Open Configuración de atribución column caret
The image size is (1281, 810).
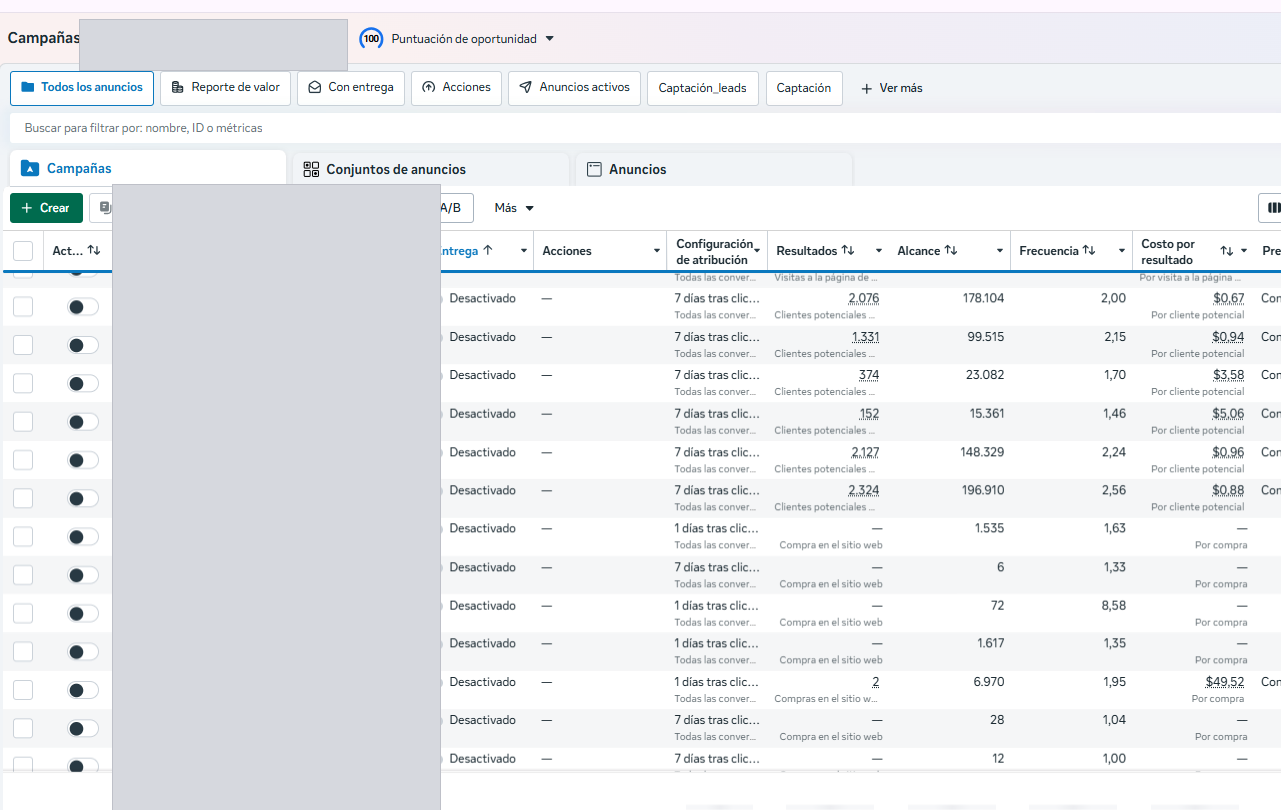pos(758,251)
